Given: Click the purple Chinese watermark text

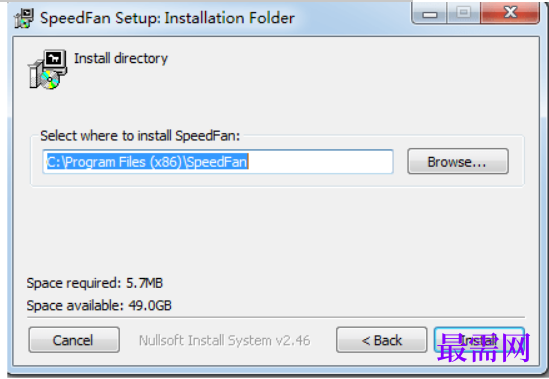Looking at the screenshot, I should click(484, 347).
